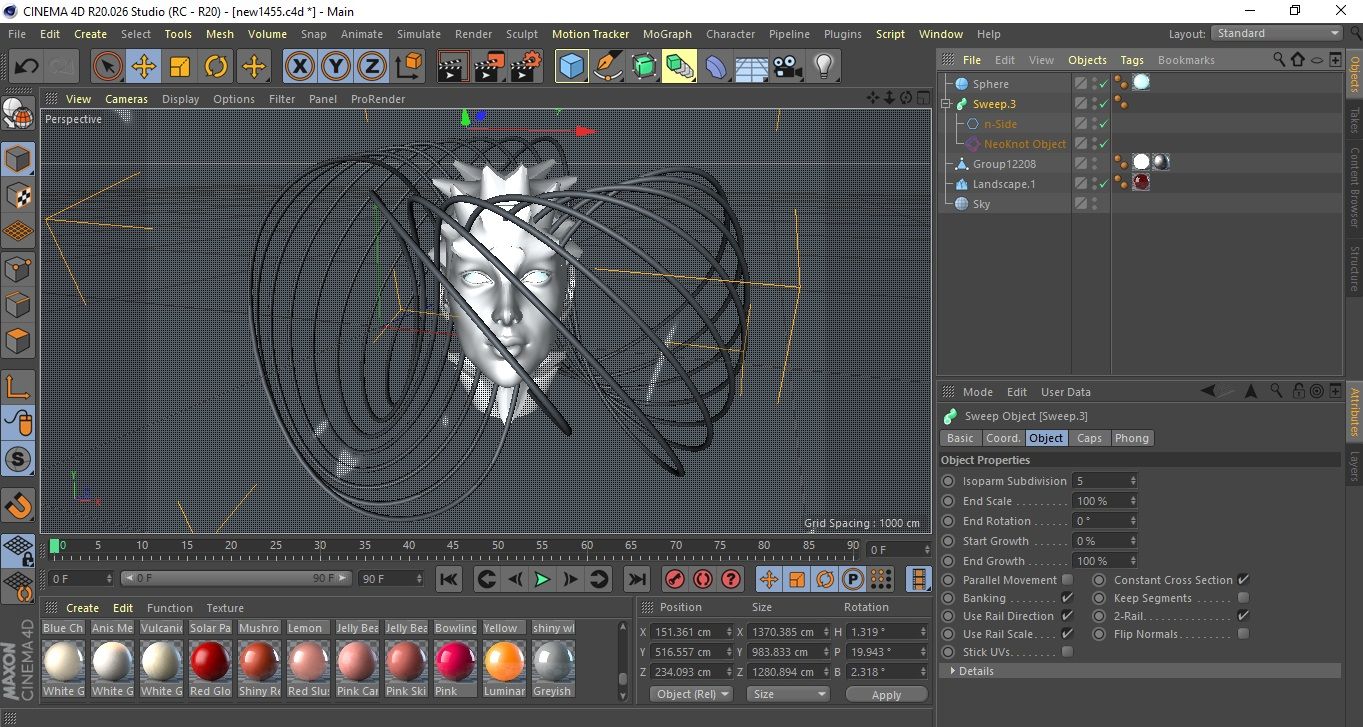Select the Landscape.1 object in the Objects list
This screenshot has width=1363, height=727.
1003,184
